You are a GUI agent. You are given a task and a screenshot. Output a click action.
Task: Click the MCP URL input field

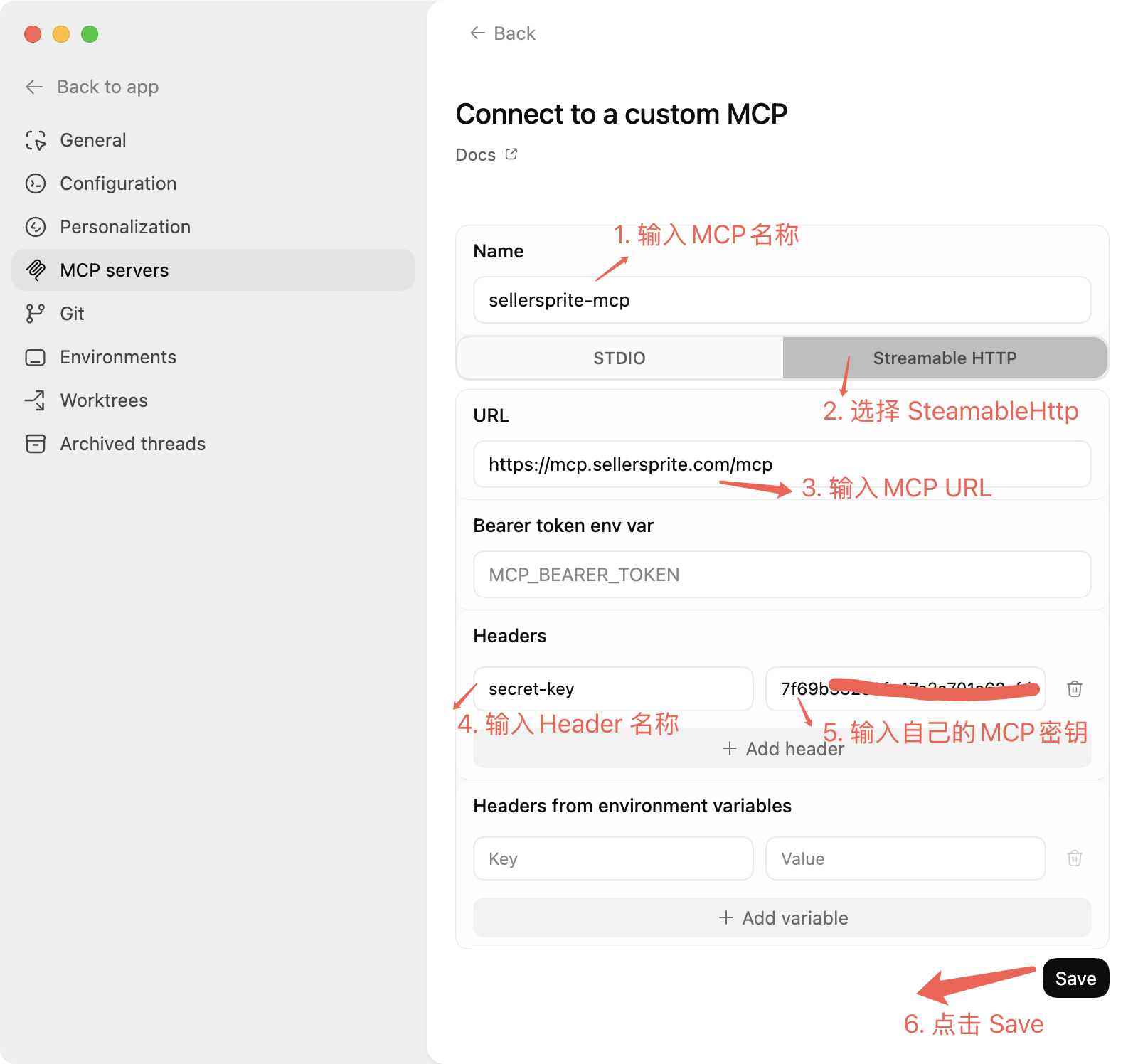[782, 464]
